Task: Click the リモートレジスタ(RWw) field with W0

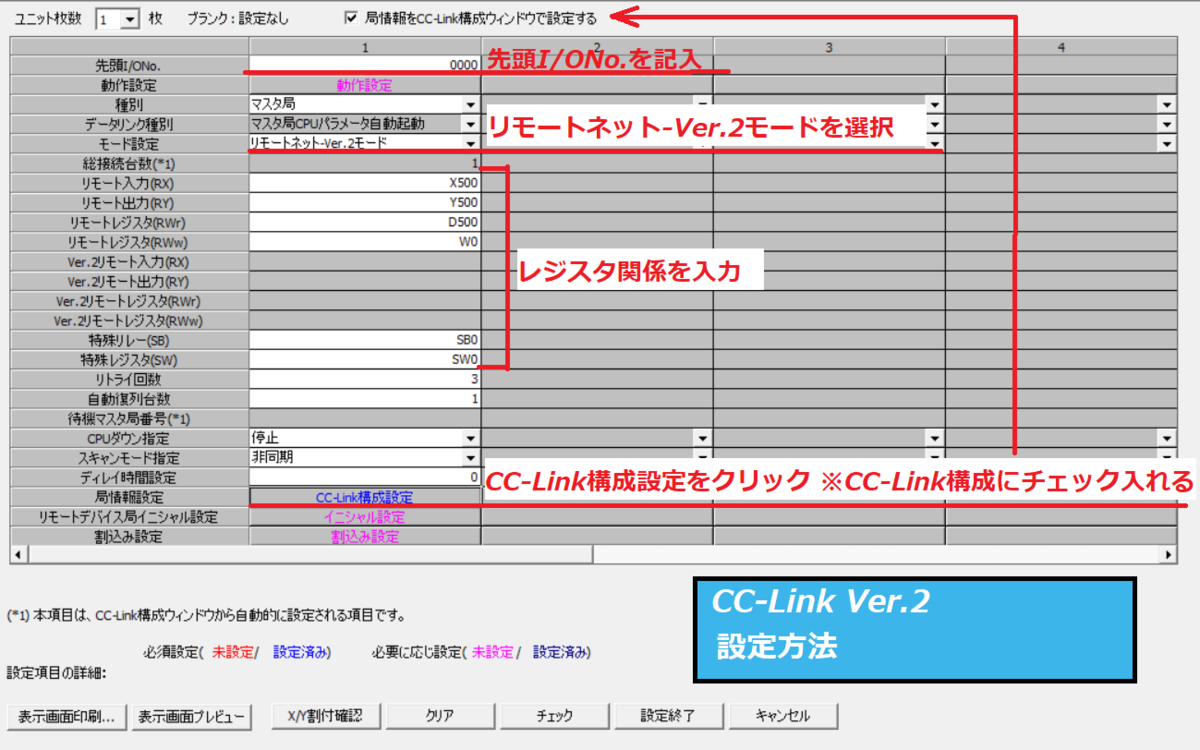Action: pyautogui.click(x=365, y=242)
